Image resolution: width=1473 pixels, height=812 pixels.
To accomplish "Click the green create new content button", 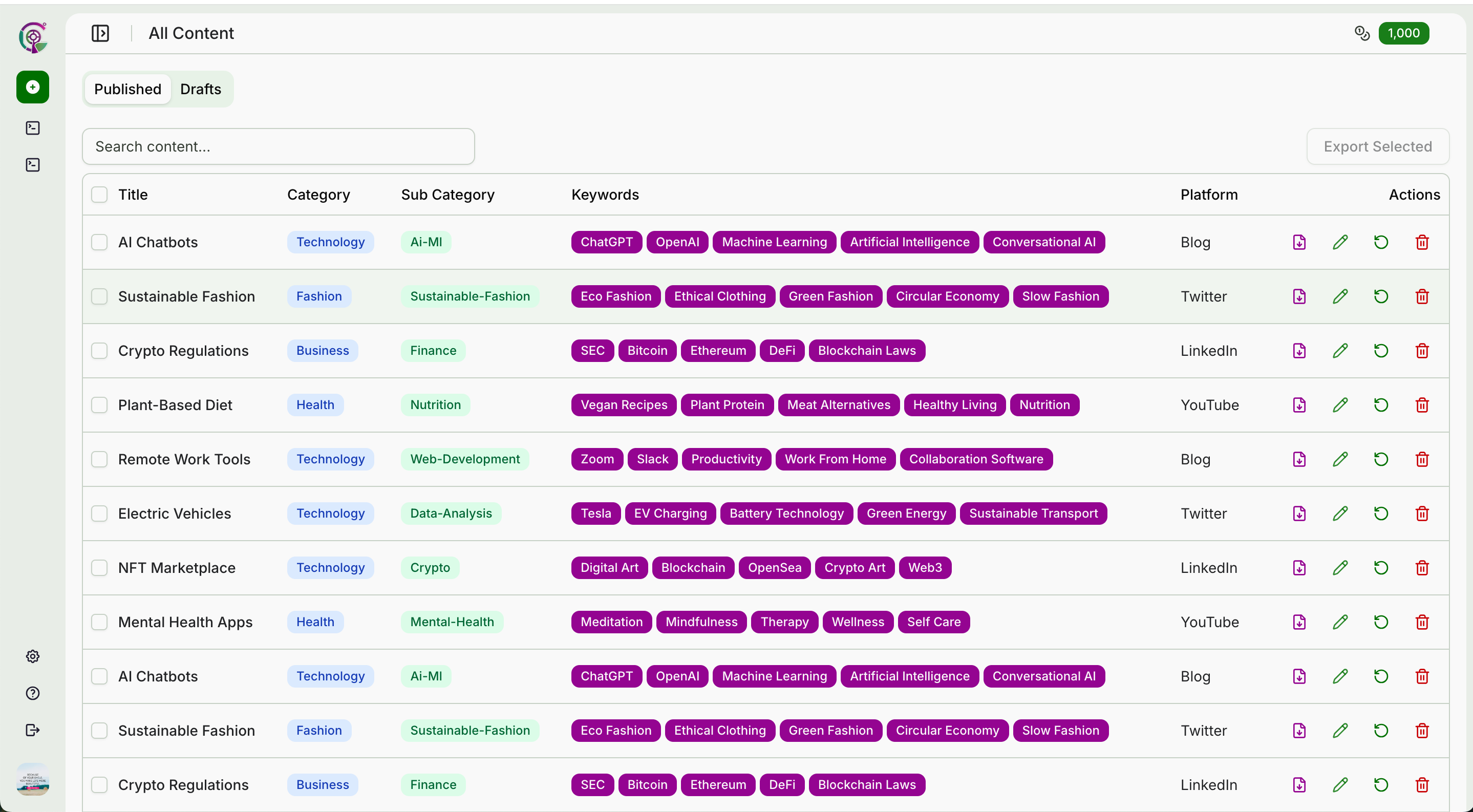I will [x=33, y=87].
